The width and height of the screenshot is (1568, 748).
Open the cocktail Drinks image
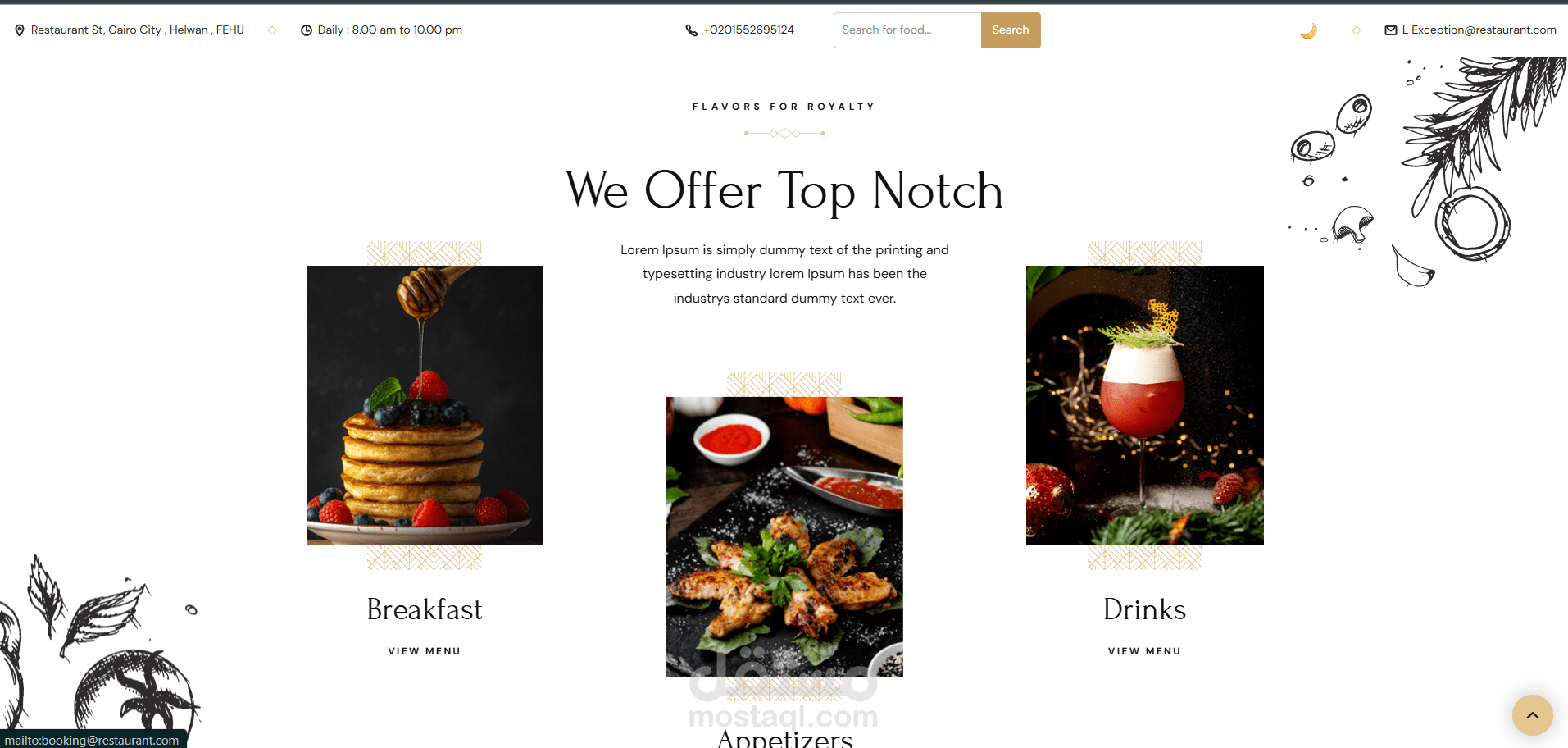pyautogui.click(x=1145, y=405)
